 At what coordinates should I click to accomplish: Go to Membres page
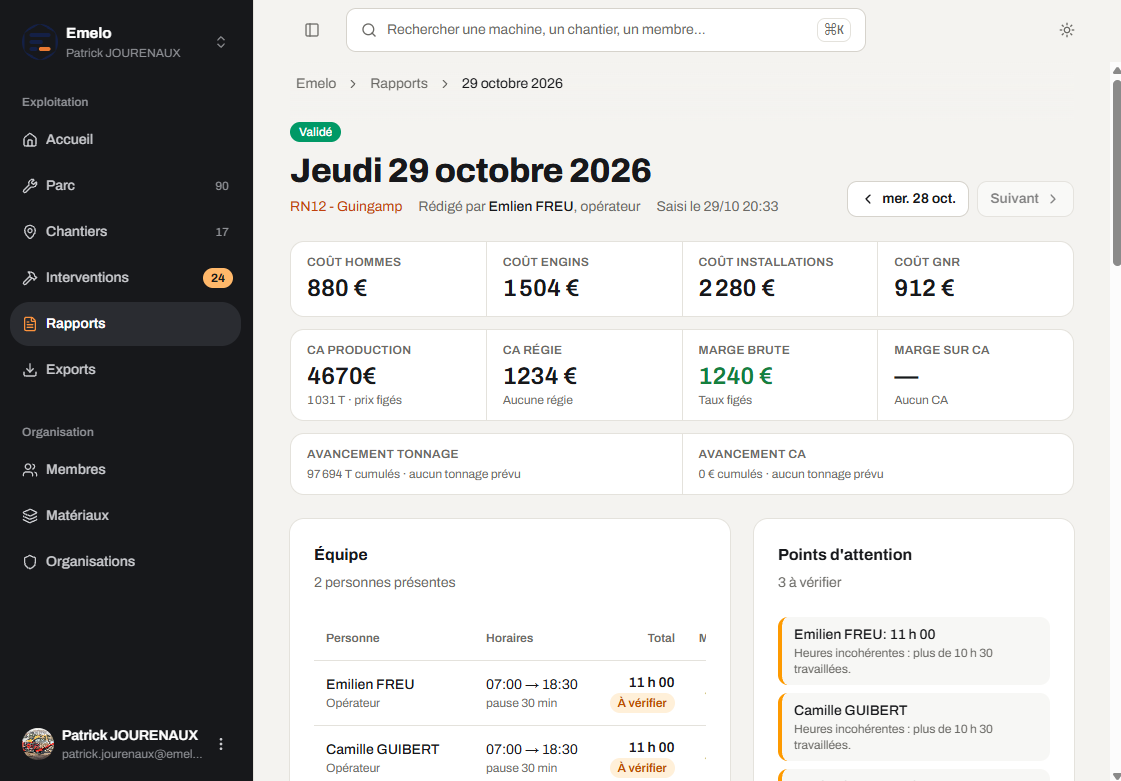click(x=126, y=470)
